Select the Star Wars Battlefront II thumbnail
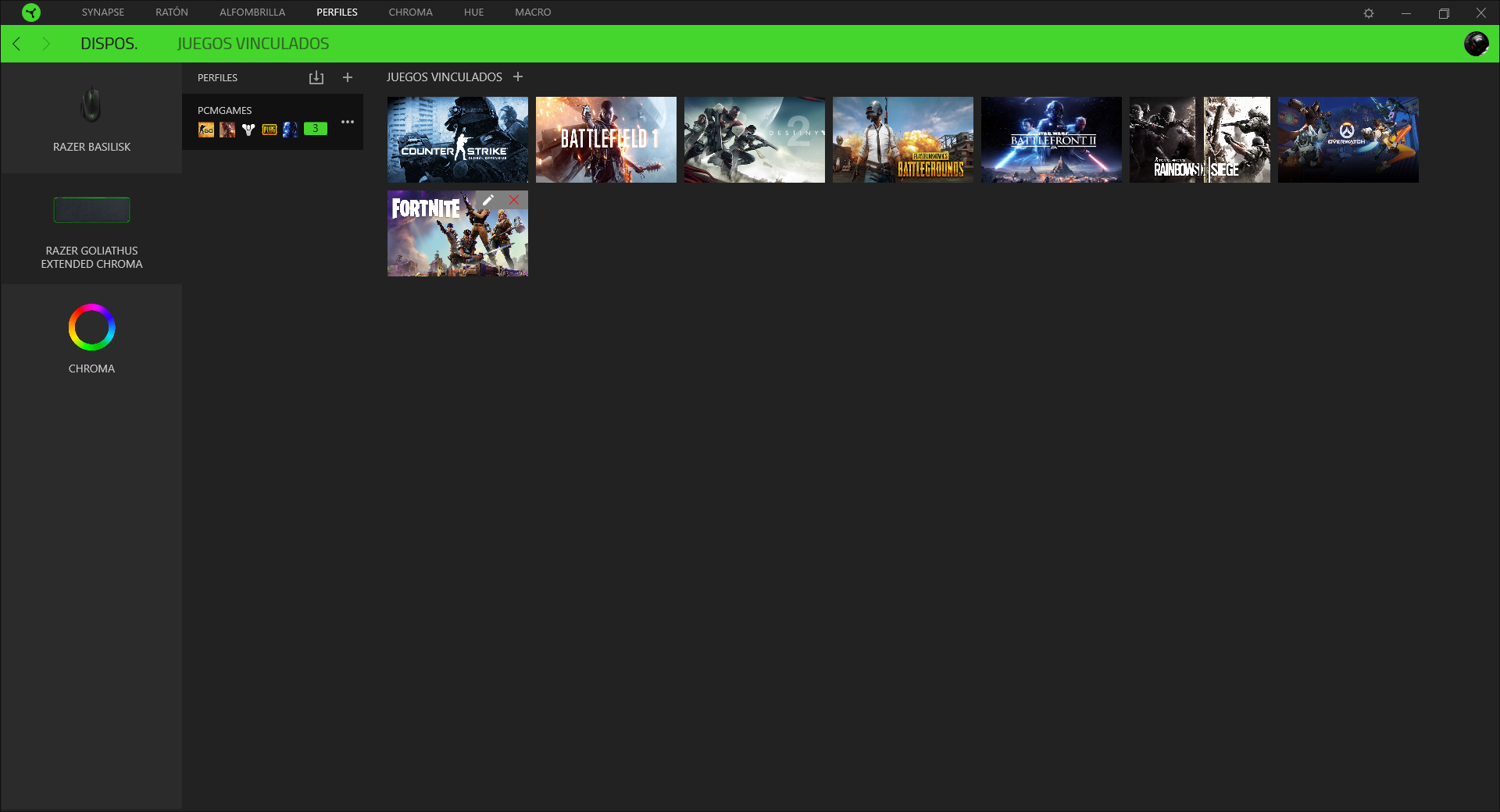1500x812 pixels. [1052, 140]
